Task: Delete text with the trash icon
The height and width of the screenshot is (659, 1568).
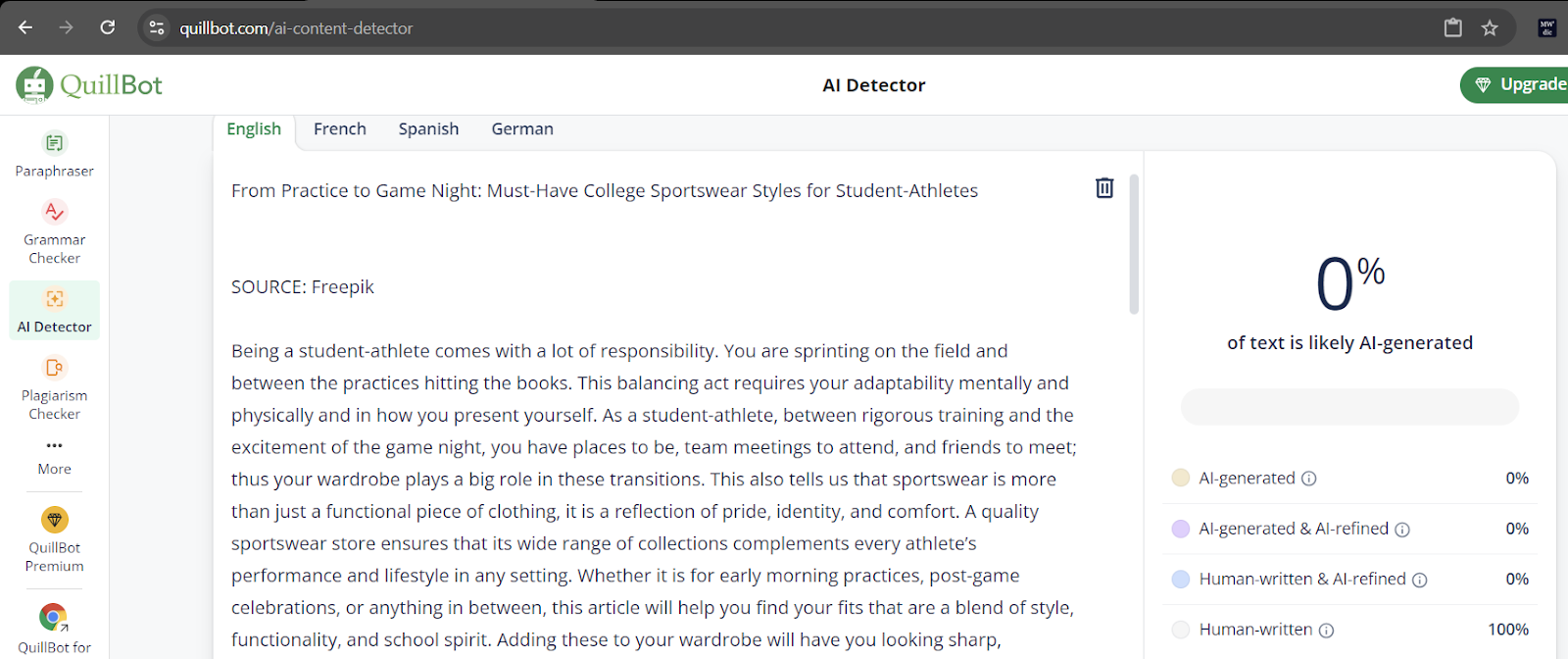Action: [x=1104, y=187]
